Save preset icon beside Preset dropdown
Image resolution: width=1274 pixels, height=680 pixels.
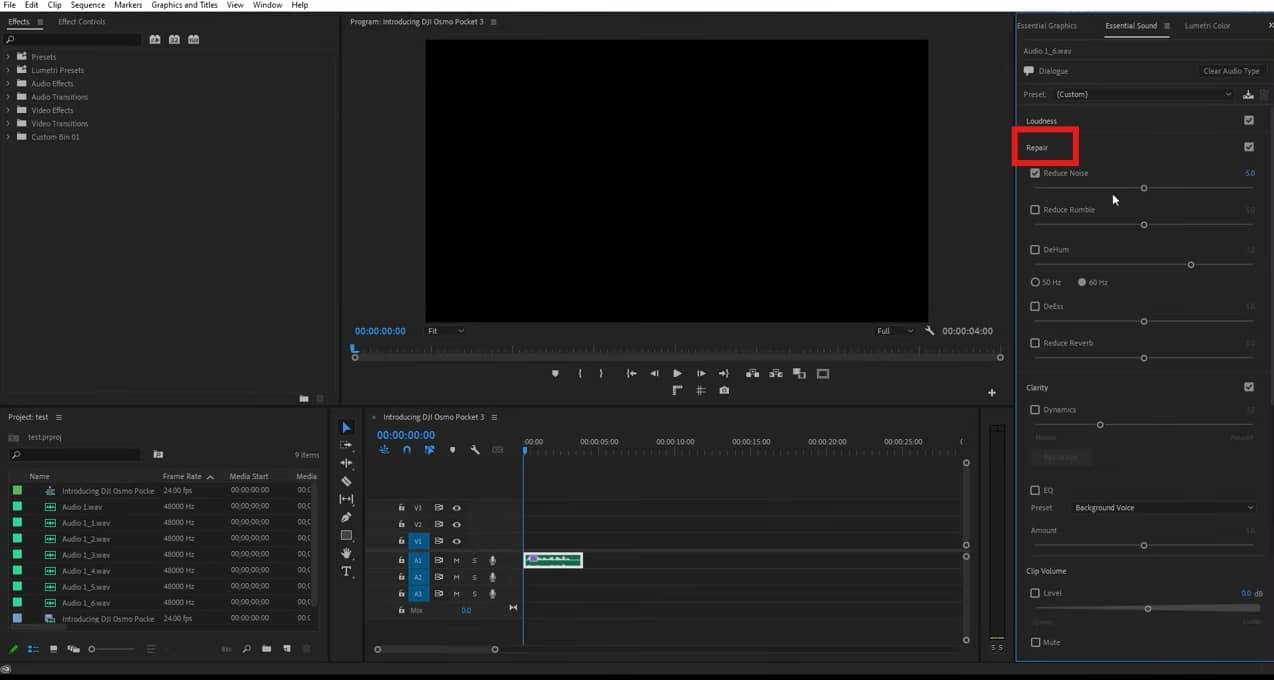(x=1248, y=95)
